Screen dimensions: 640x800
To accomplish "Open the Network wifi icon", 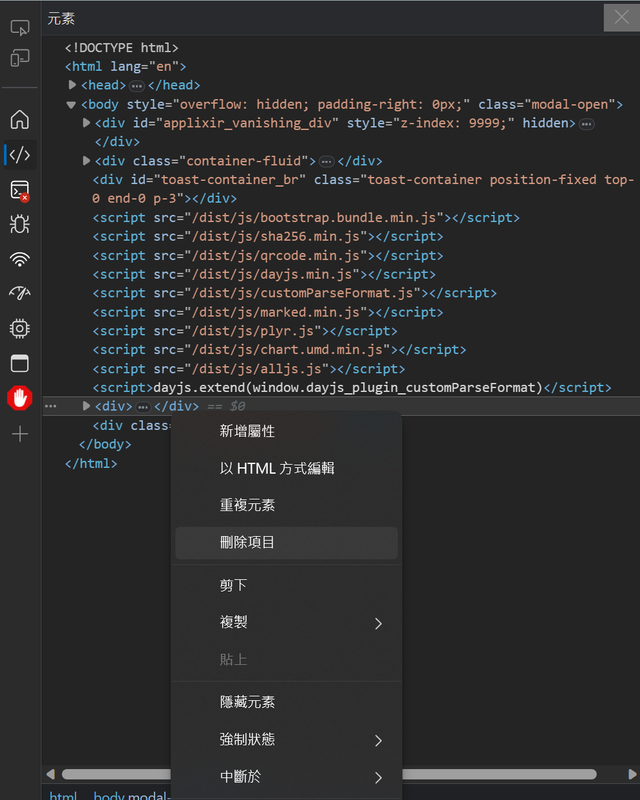I will (x=20, y=259).
